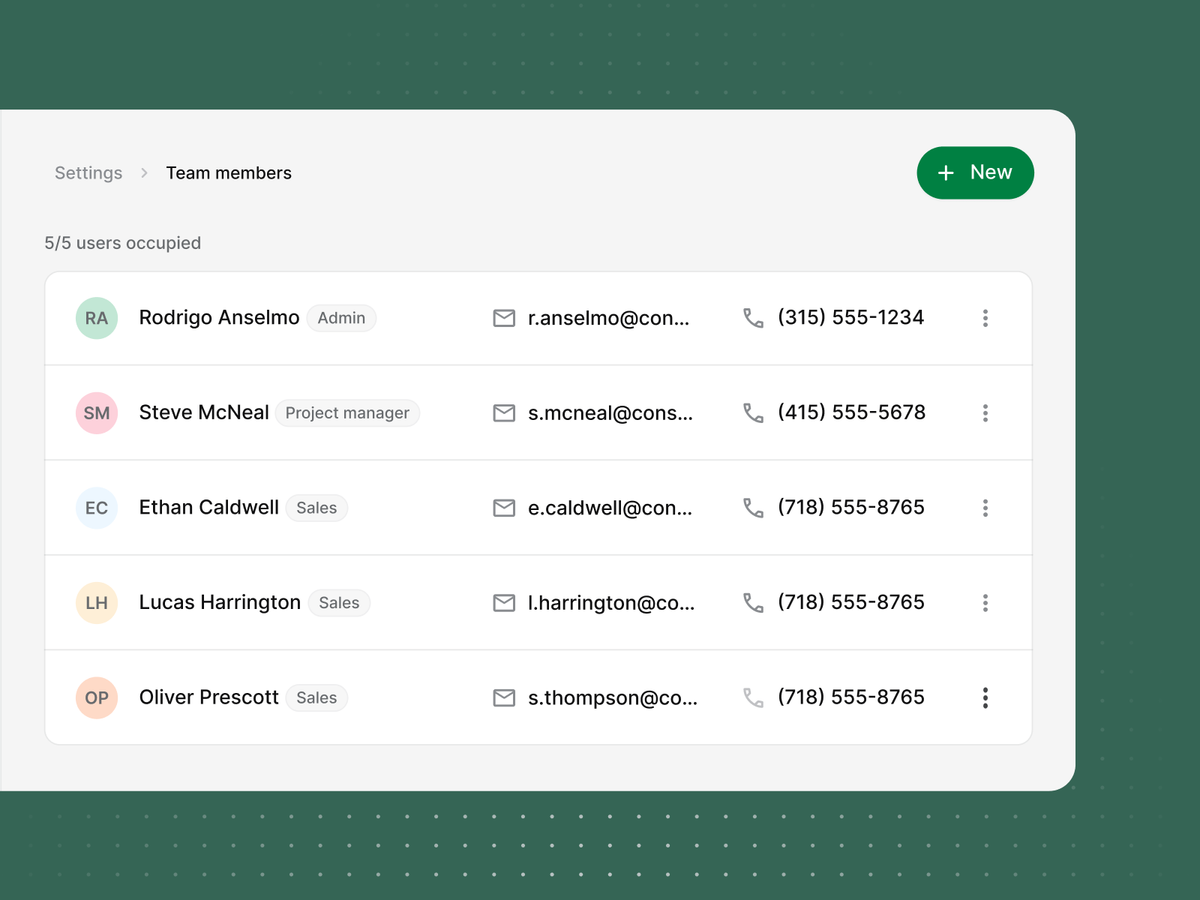
Task: Click the mail icon beside s.thompson email
Action: coord(504,698)
